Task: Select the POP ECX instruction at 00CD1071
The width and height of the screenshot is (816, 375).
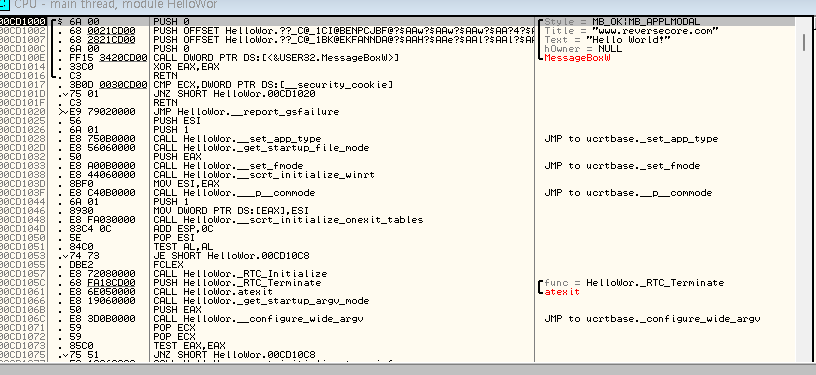Action: click(x=174, y=328)
